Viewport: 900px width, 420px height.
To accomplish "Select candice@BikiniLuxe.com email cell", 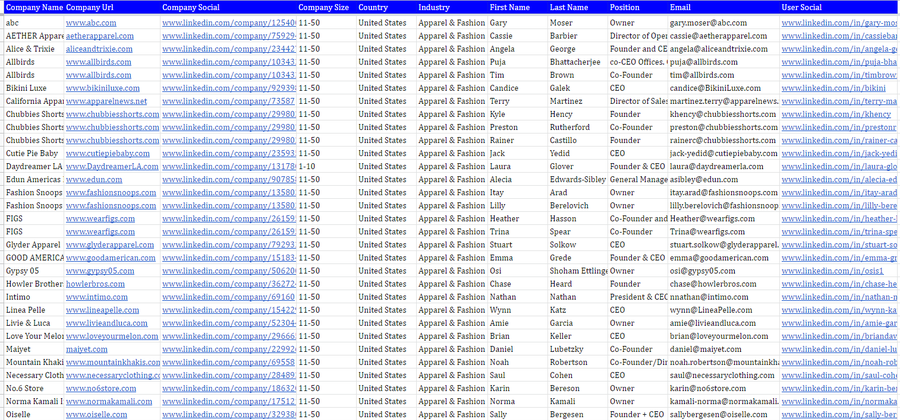I will click(x=724, y=88).
